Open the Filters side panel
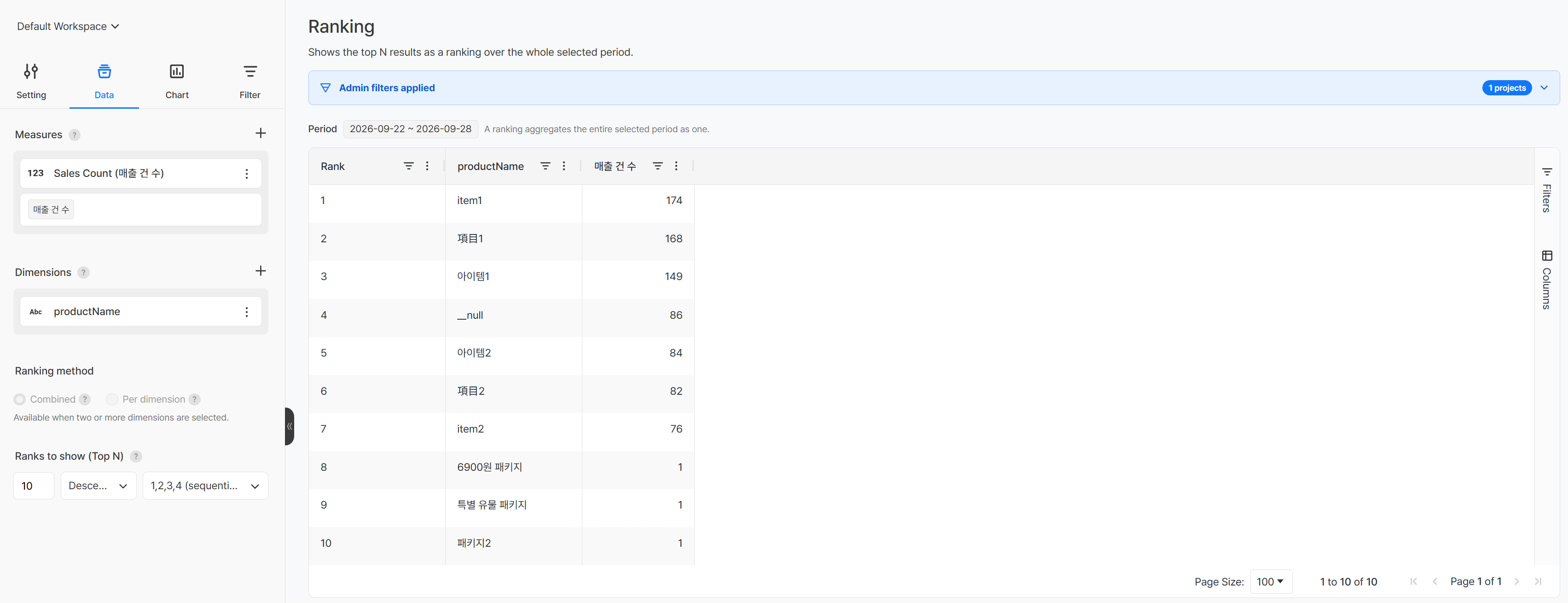Screen dimensions: 1568x603 (x=1547, y=189)
